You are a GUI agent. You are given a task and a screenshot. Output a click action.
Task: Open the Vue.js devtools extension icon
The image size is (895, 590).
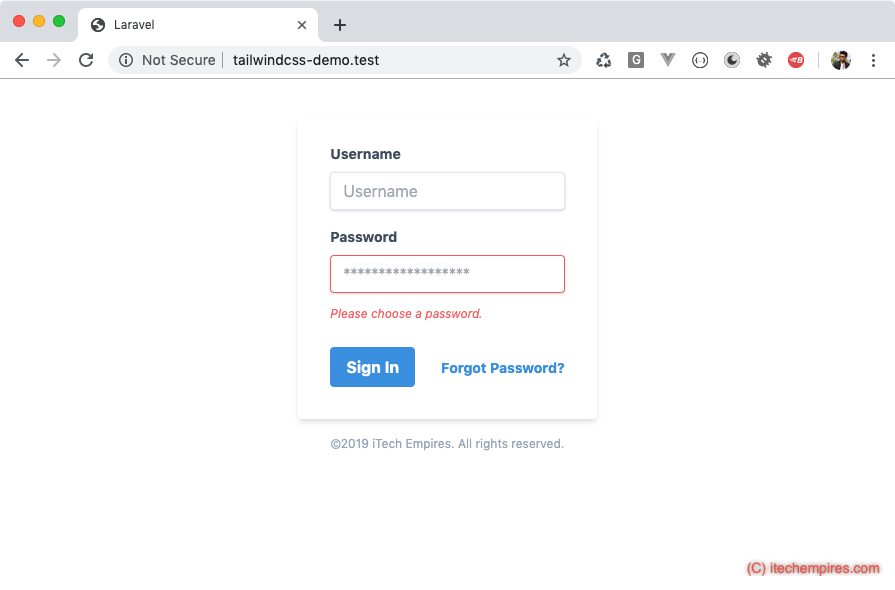668,60
